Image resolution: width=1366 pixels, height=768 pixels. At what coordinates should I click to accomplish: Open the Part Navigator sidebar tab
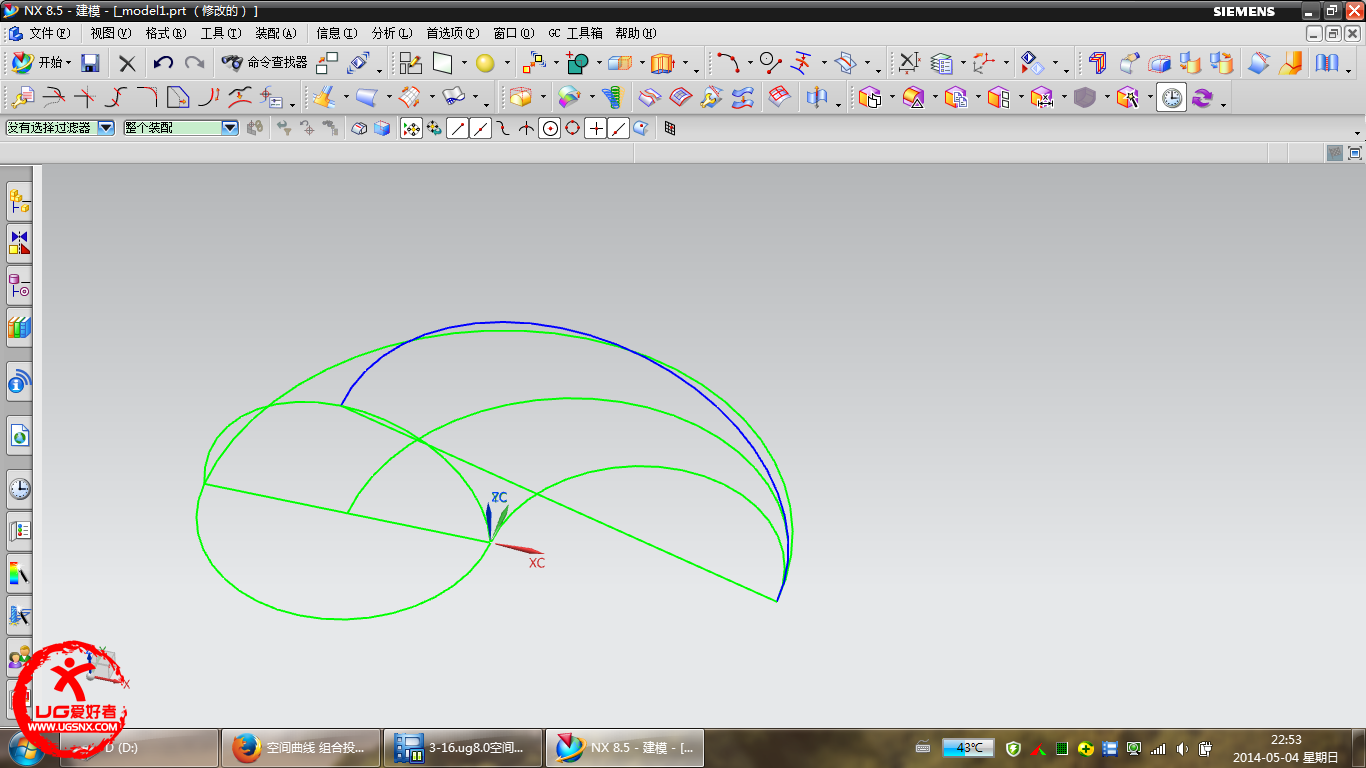point(19,285)
